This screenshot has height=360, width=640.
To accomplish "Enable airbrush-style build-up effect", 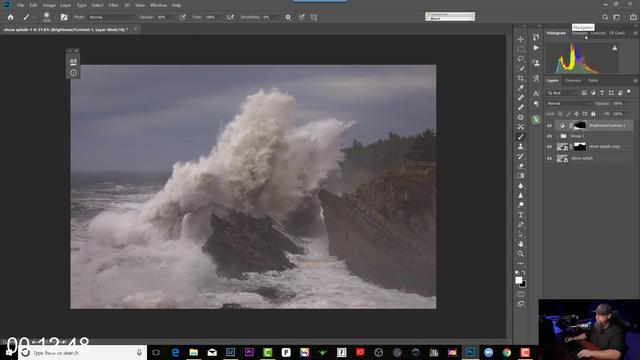I will (x=230, y=17).
